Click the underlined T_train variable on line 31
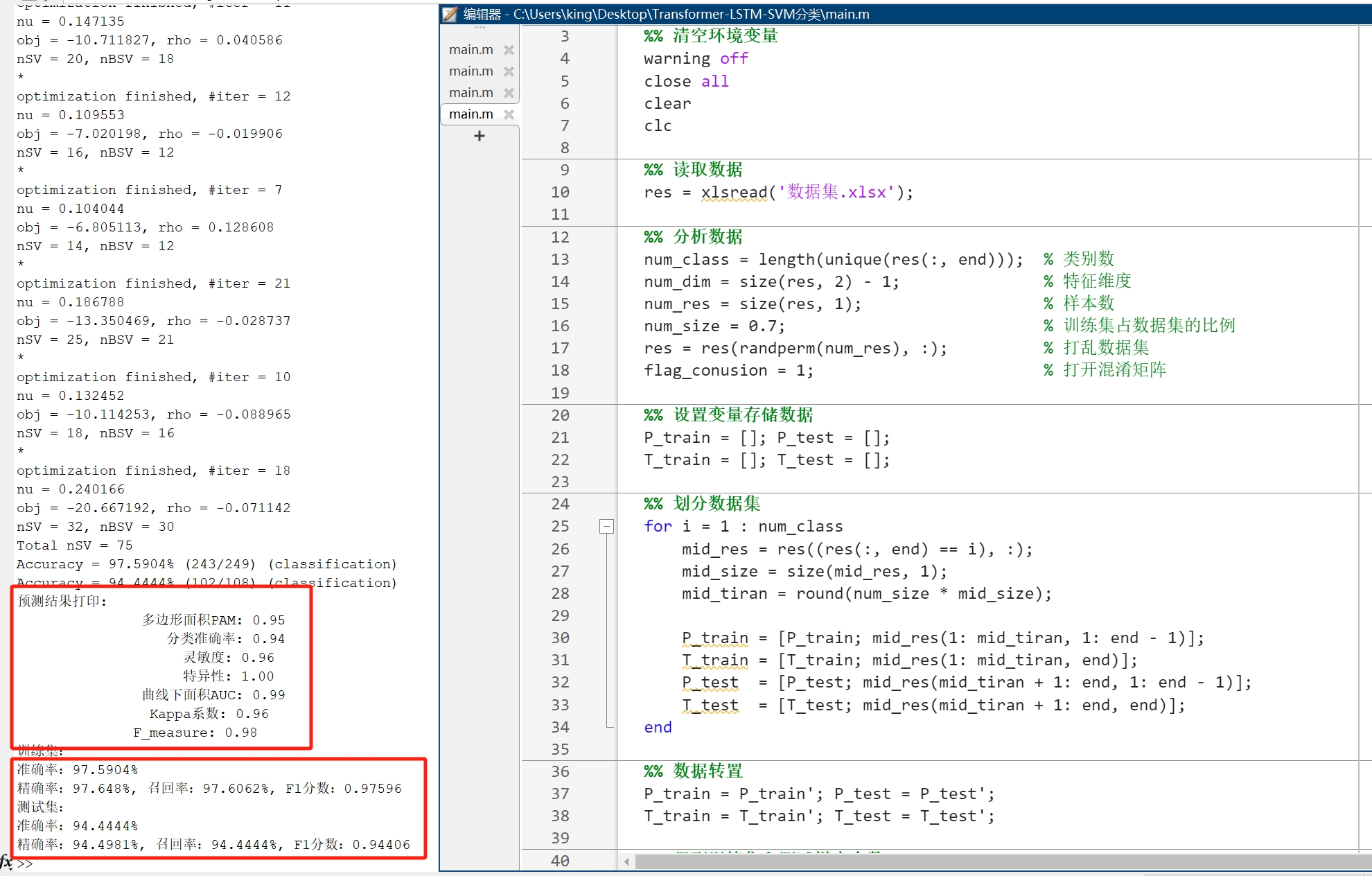The height and width of the screenshot is (876, 1372). click(x=714, y=660)
